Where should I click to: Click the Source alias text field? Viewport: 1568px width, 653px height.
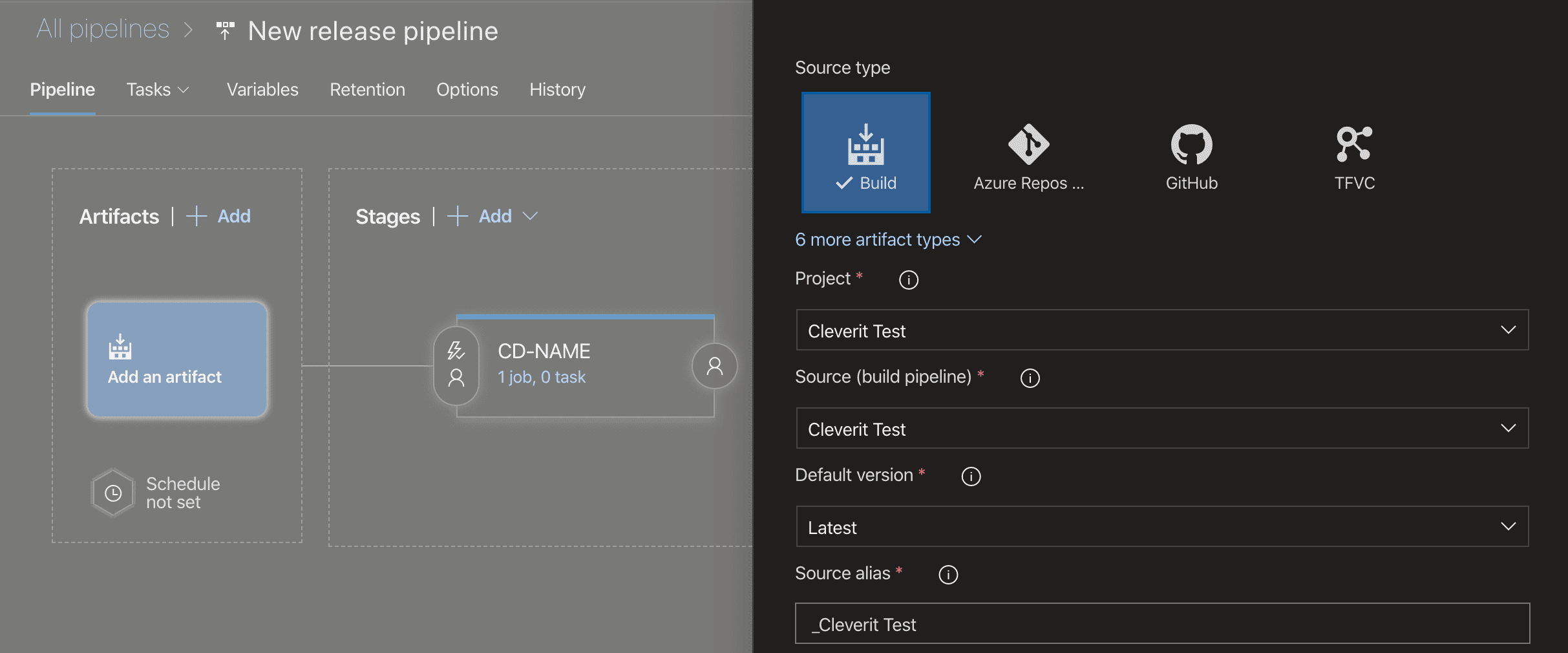pyautogui.click(x=1161, y=624)
